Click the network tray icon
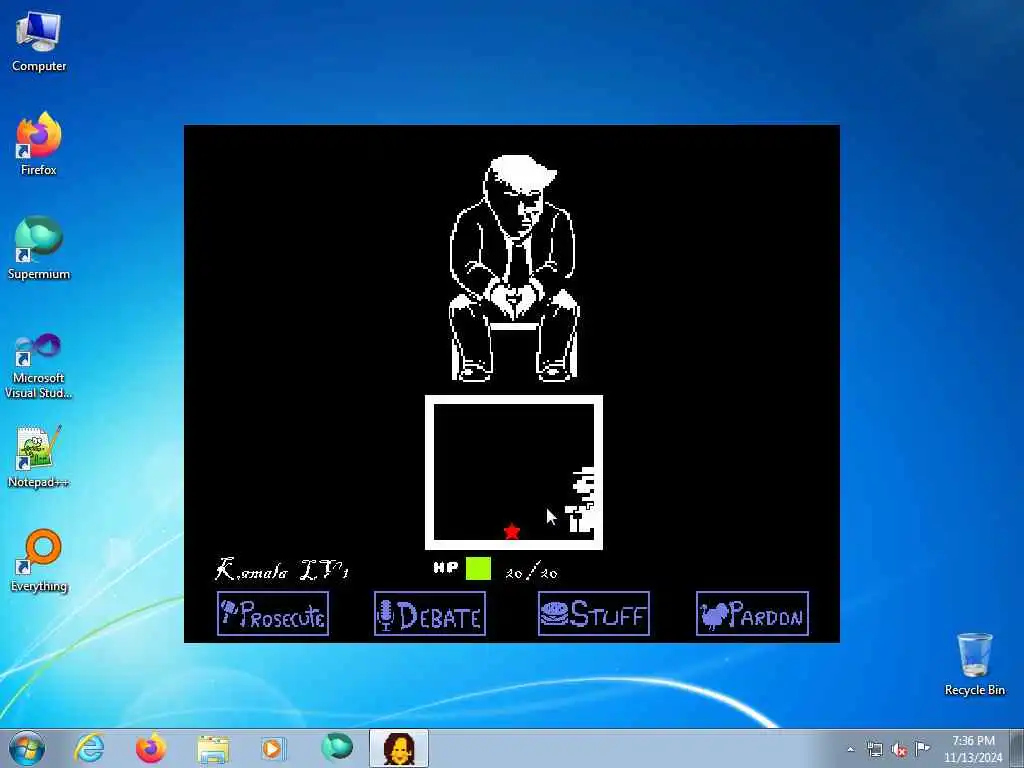The image size is (1024, 768). point(874,749)
